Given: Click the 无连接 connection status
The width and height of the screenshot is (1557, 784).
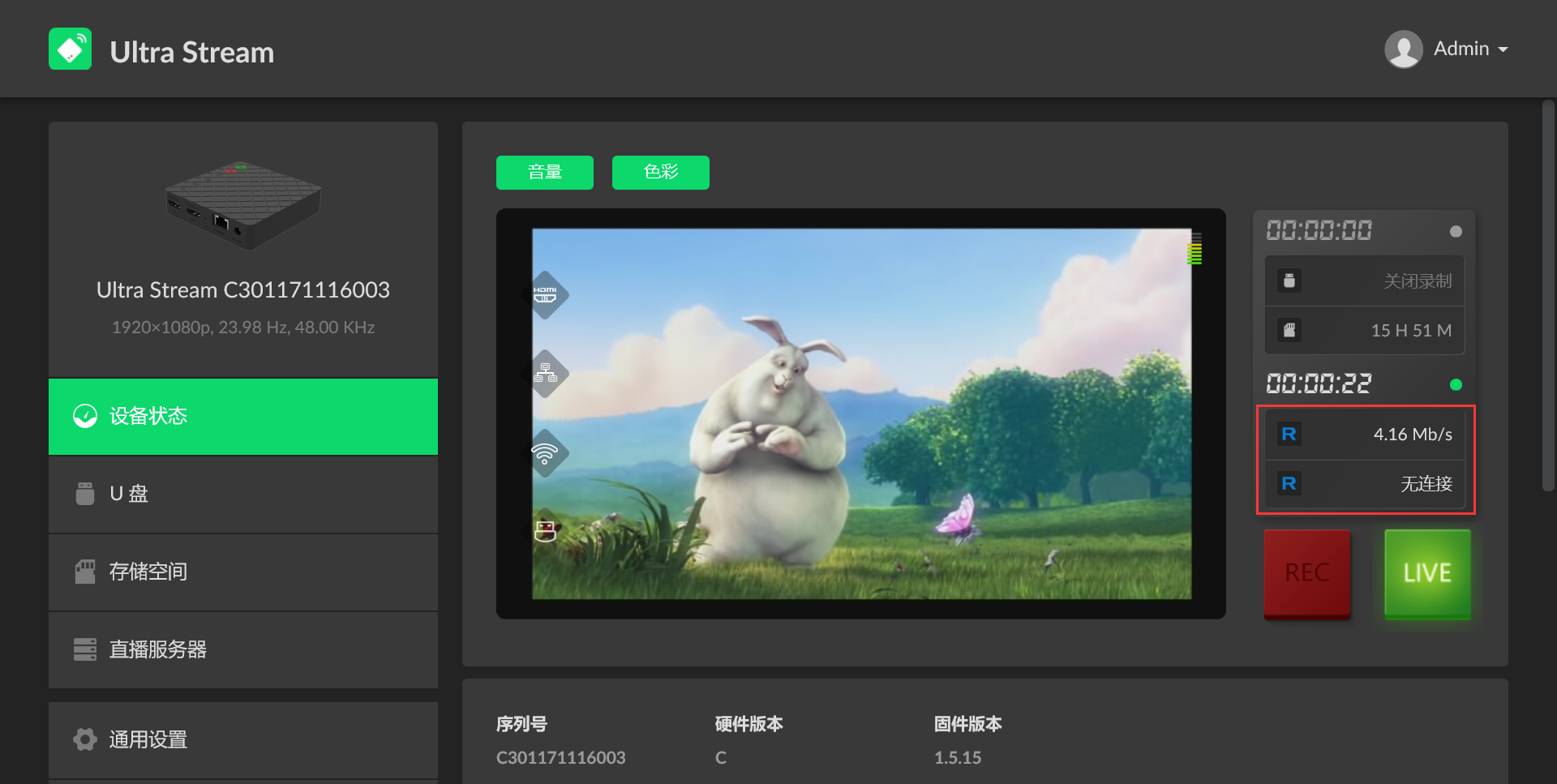Looking at the screenshot, I should 1426,484.
